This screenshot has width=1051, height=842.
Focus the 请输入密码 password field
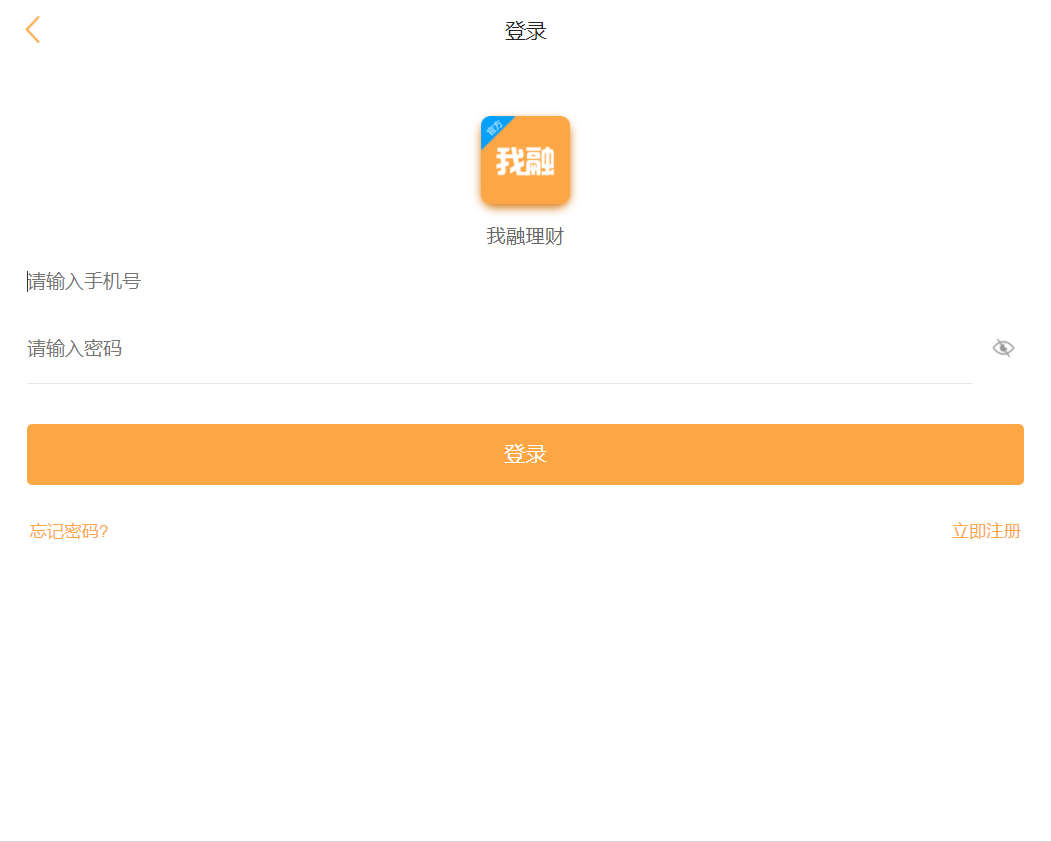[500, 349]
